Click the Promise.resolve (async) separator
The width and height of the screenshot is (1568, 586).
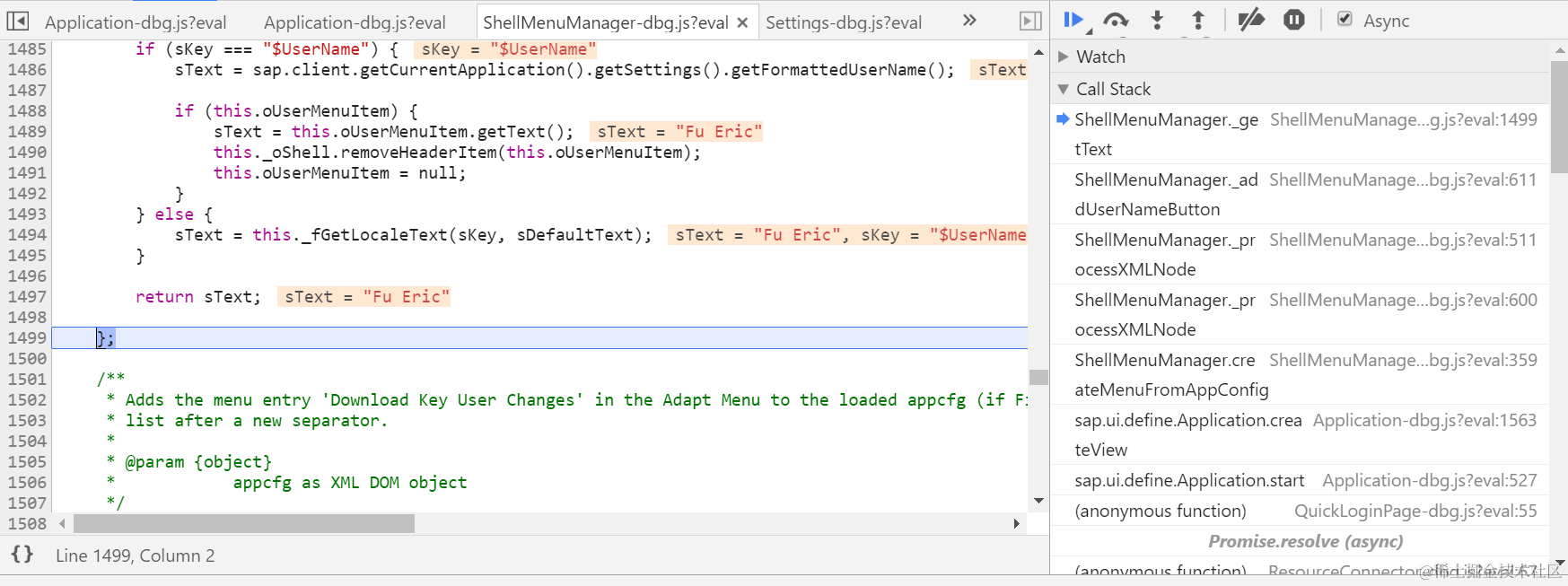pos(1305,541)
